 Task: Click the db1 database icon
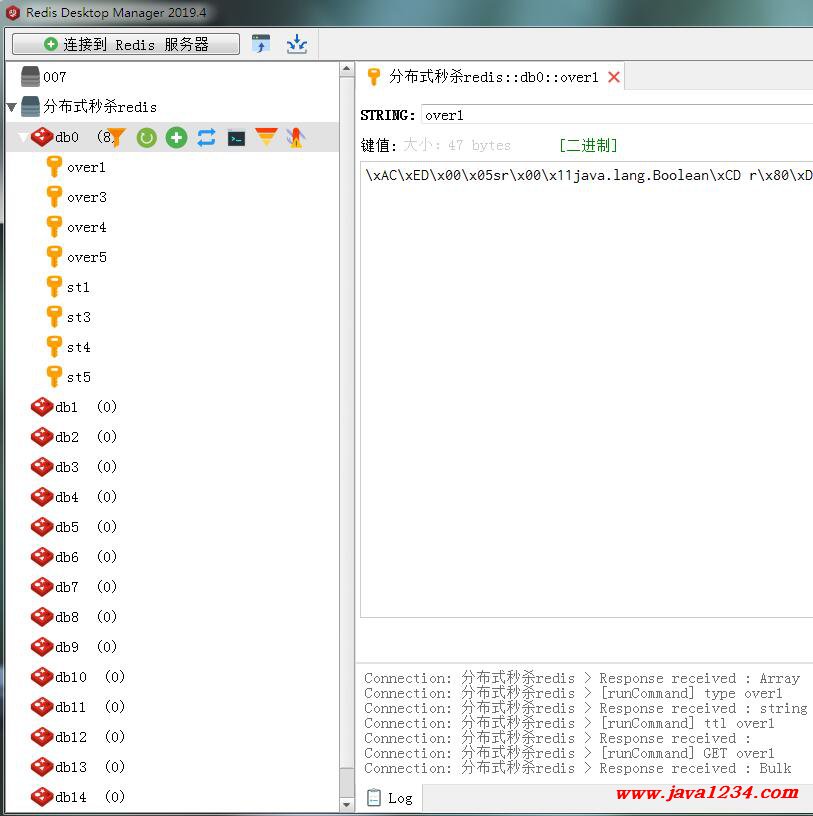pos(42,407)
